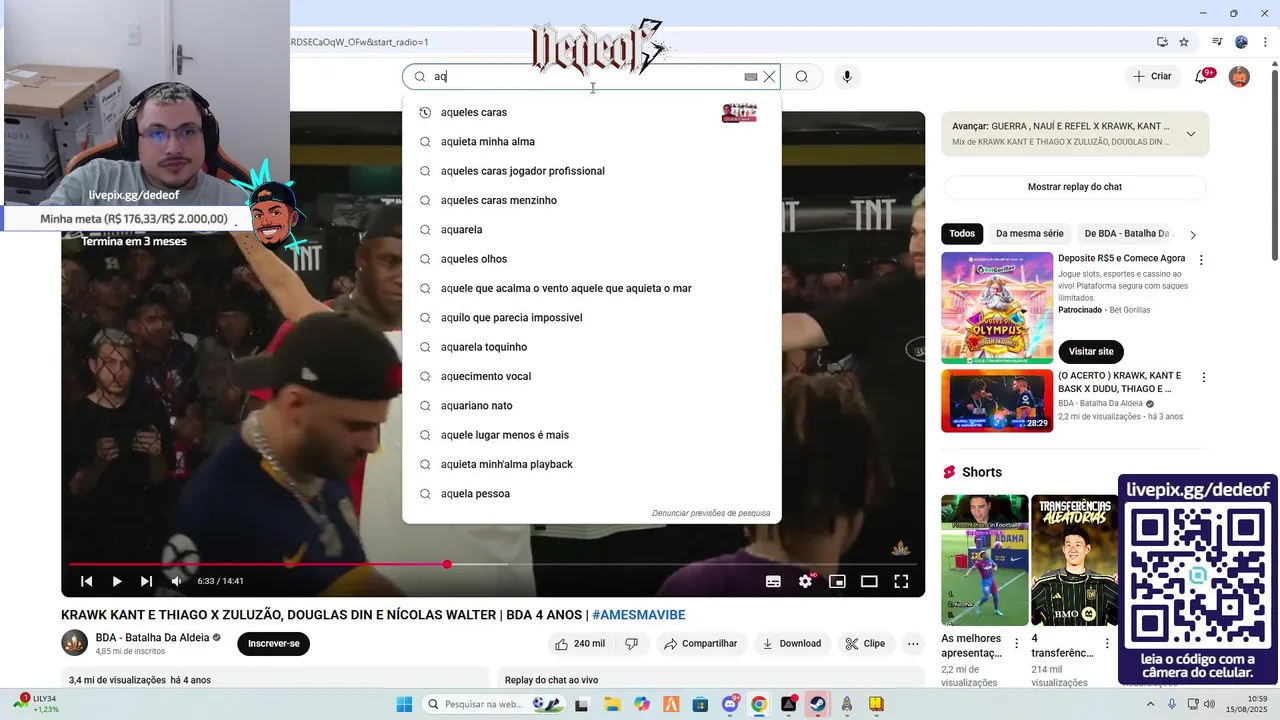The height and width of the screenshot is (720, 1280).
Task: Open options menu for Bet Gorillas ad
Action: pos(1202,260)
